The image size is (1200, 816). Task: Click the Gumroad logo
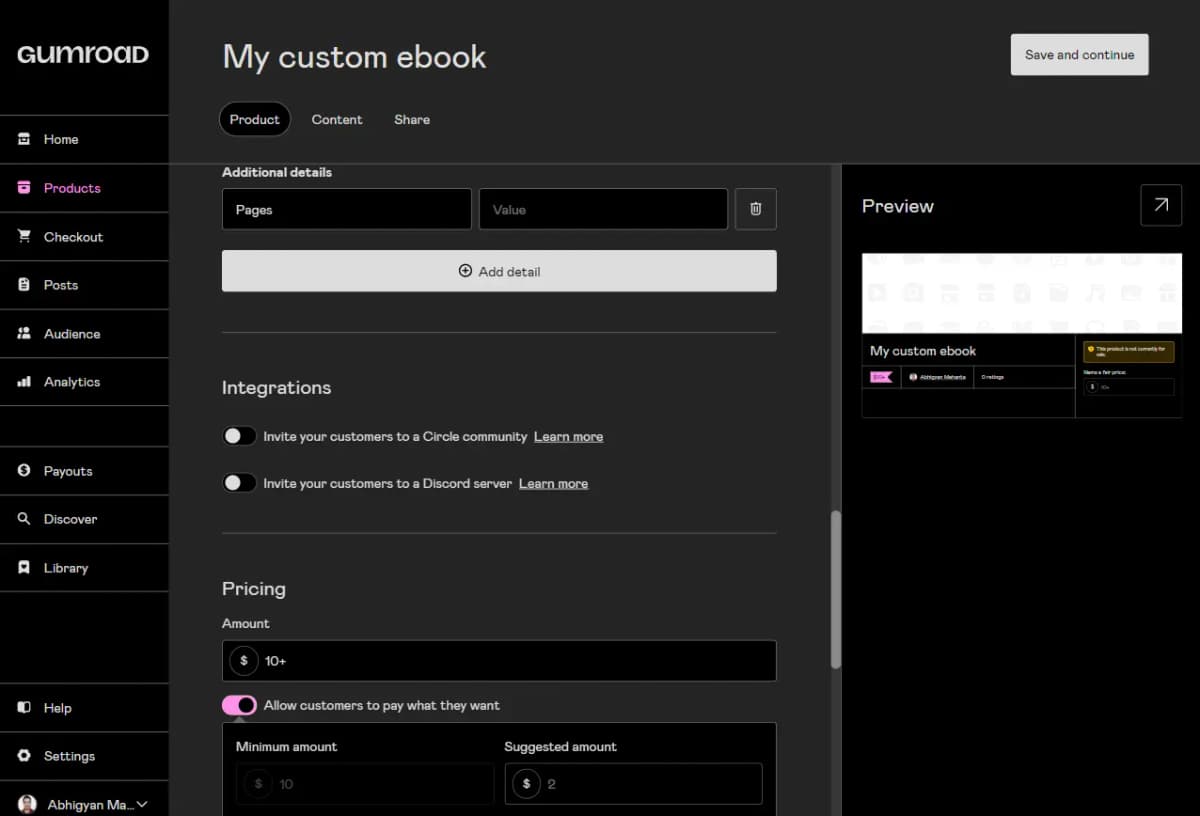click(83, 55)
